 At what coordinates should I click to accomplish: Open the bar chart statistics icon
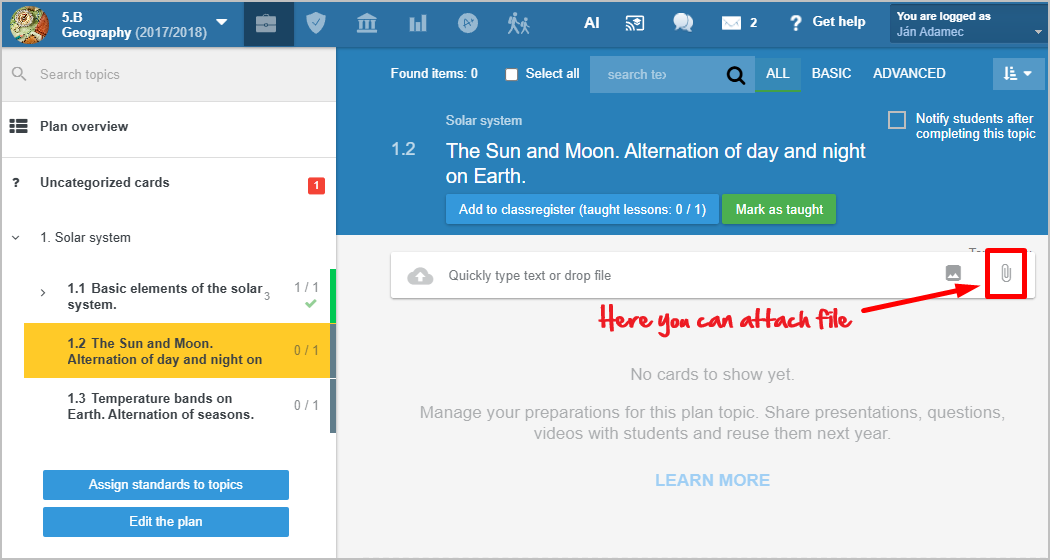(417, 23)
